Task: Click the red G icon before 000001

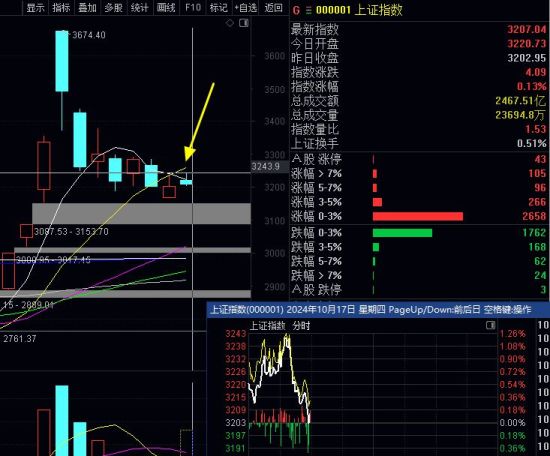Action: 296,10
